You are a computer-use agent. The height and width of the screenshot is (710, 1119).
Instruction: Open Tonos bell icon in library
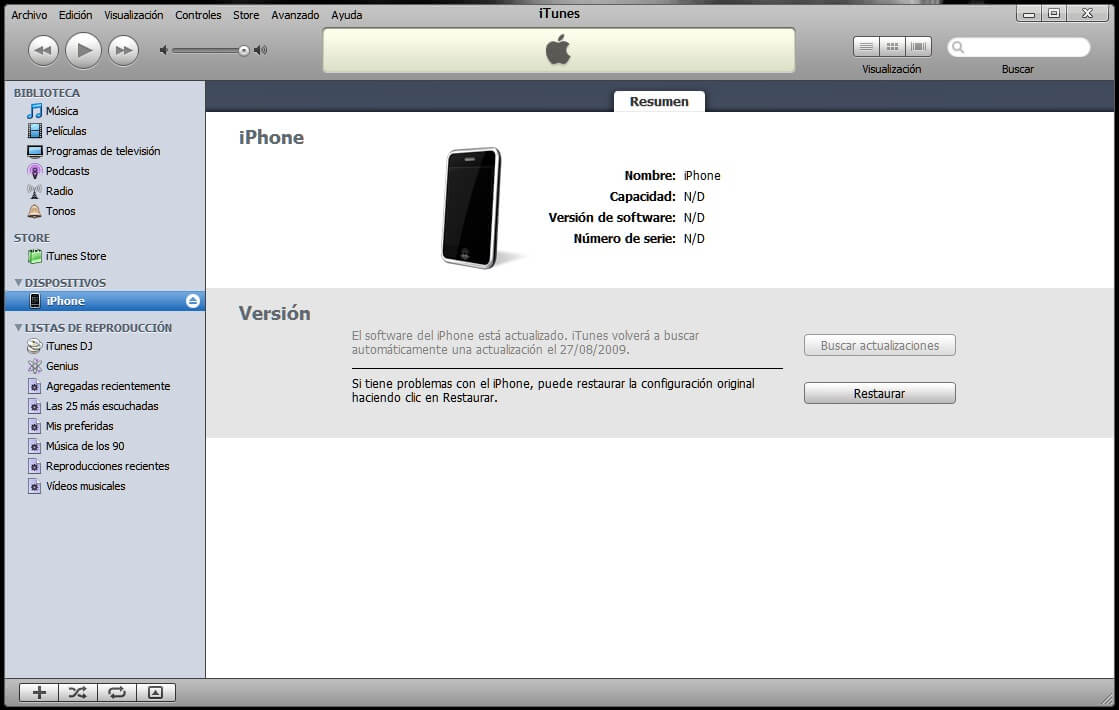tap(34, 211)
